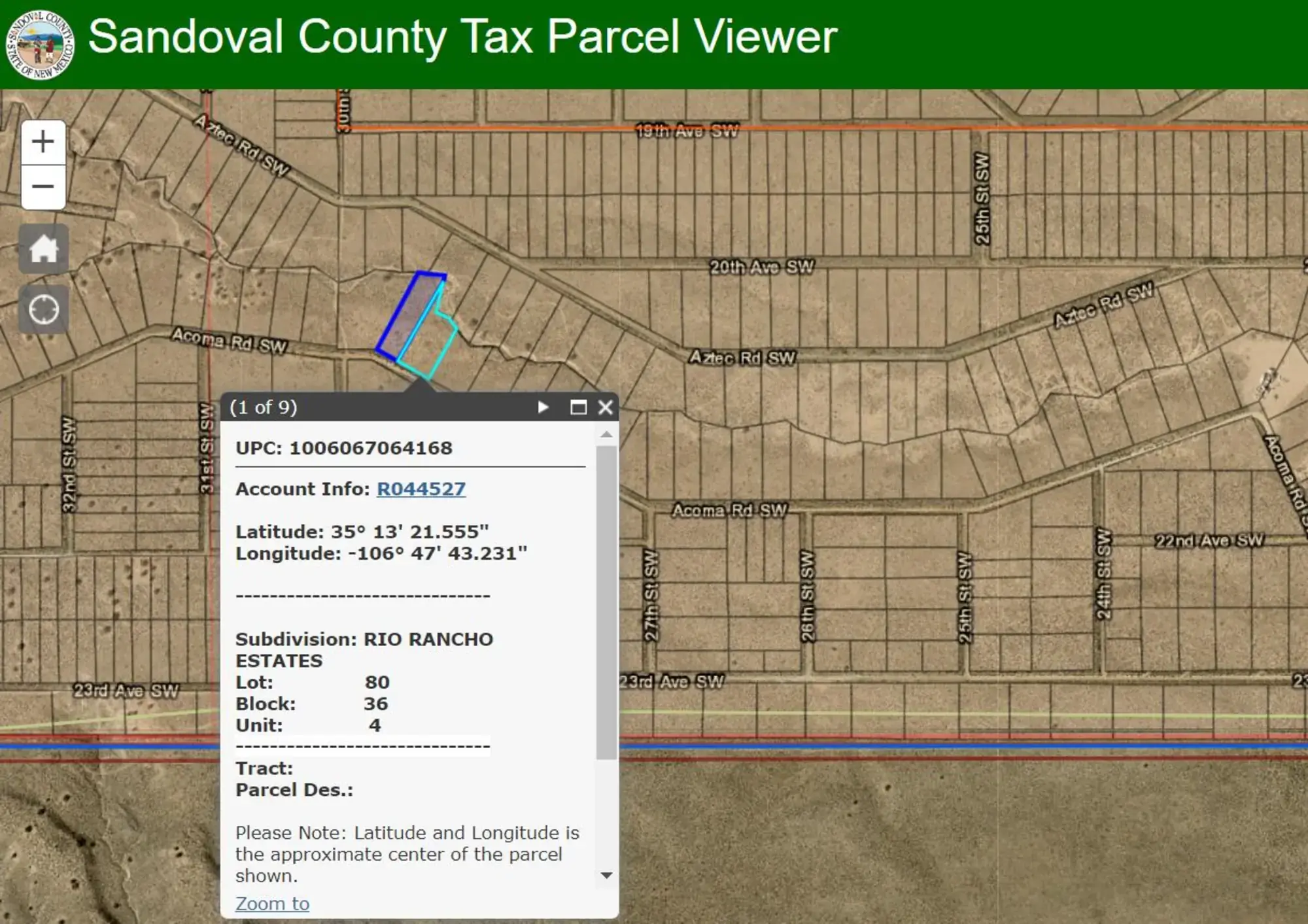Click the map zoom out minus button
1308x924 pixels.
click(x=43, y=187)
